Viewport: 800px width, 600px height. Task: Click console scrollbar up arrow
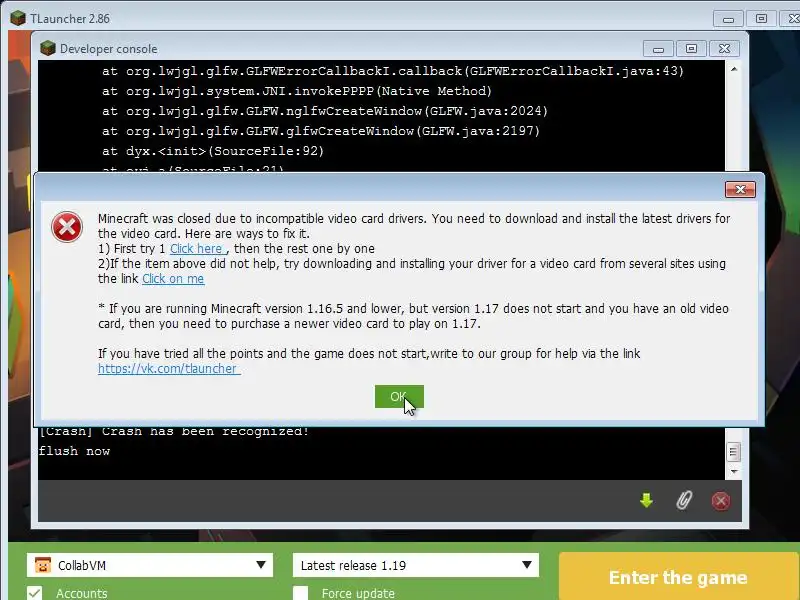point(734,69)
